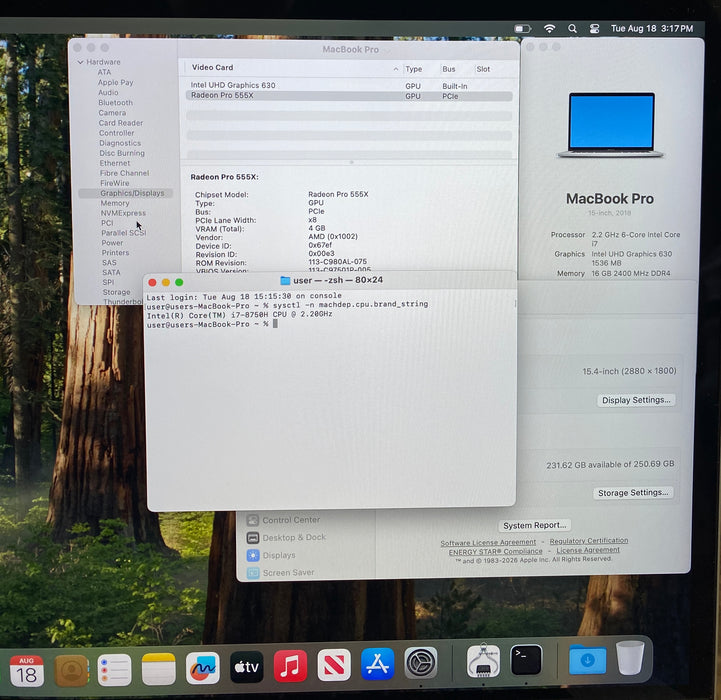The height and width of the screenshot is (700, 721).
Task: Select Radeon Pro 555X row
Action: pyautogui.click(x=349, y=96)
